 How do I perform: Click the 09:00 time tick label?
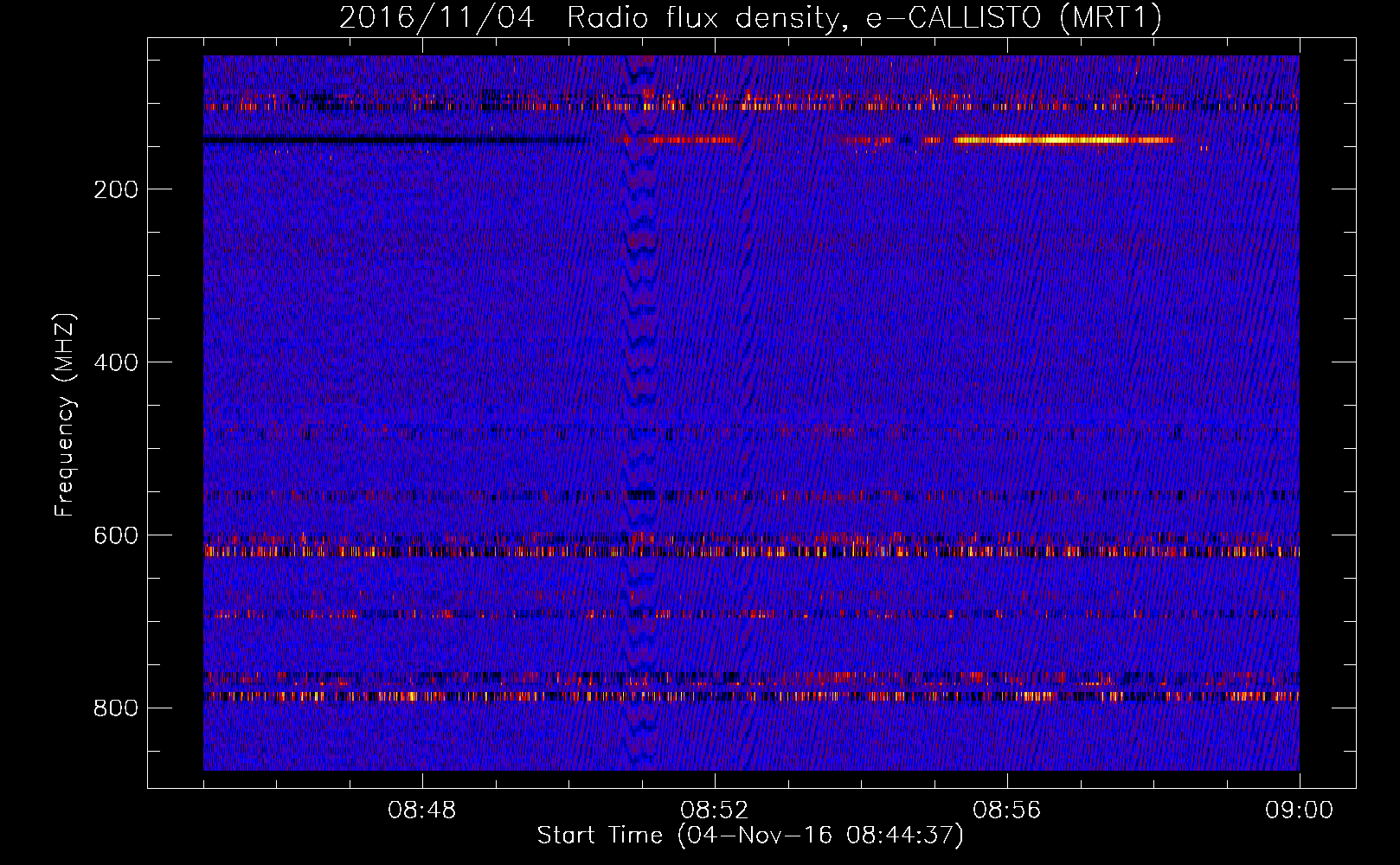point(1299,811)
